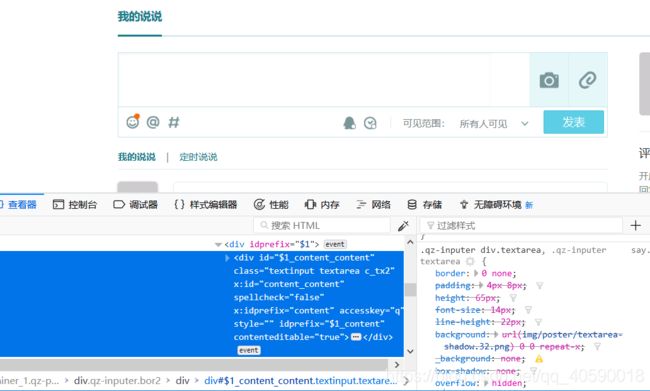Viewport: 650px width, 391px height.
Task: Click markup scrollbar down arrow
Action: click(x=410, y=352)
